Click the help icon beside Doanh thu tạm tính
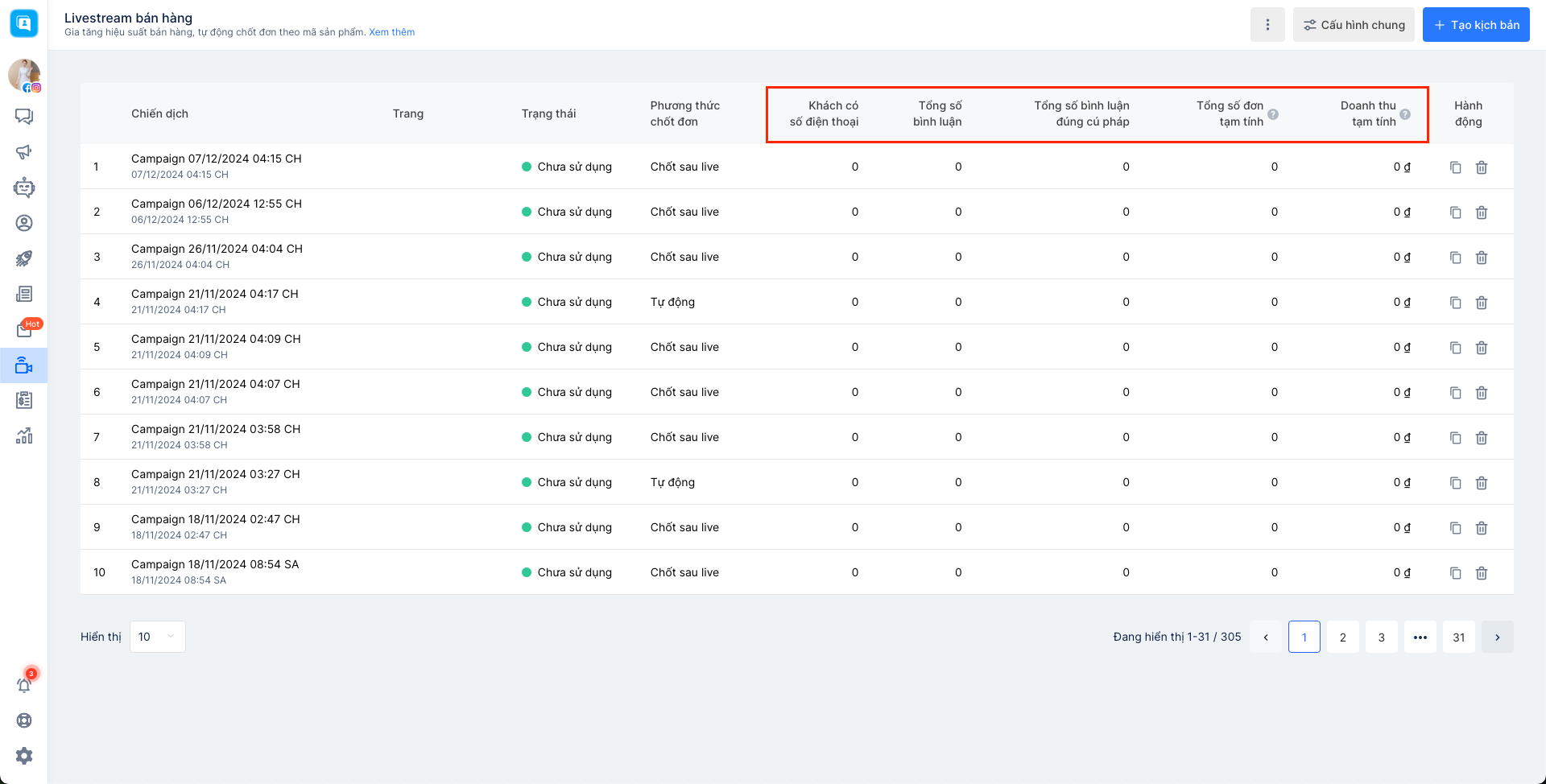Image resolution: width=1546 pixels, height=784 pixels. pyautogui.click(x=1405, y=114)
